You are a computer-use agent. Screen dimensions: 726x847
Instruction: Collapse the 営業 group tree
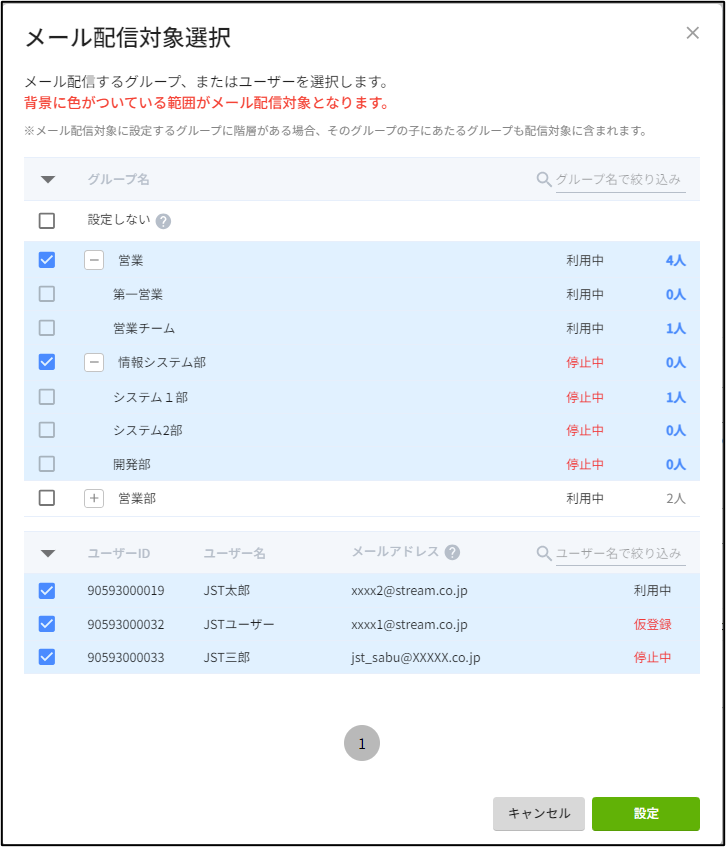point(94,260)
